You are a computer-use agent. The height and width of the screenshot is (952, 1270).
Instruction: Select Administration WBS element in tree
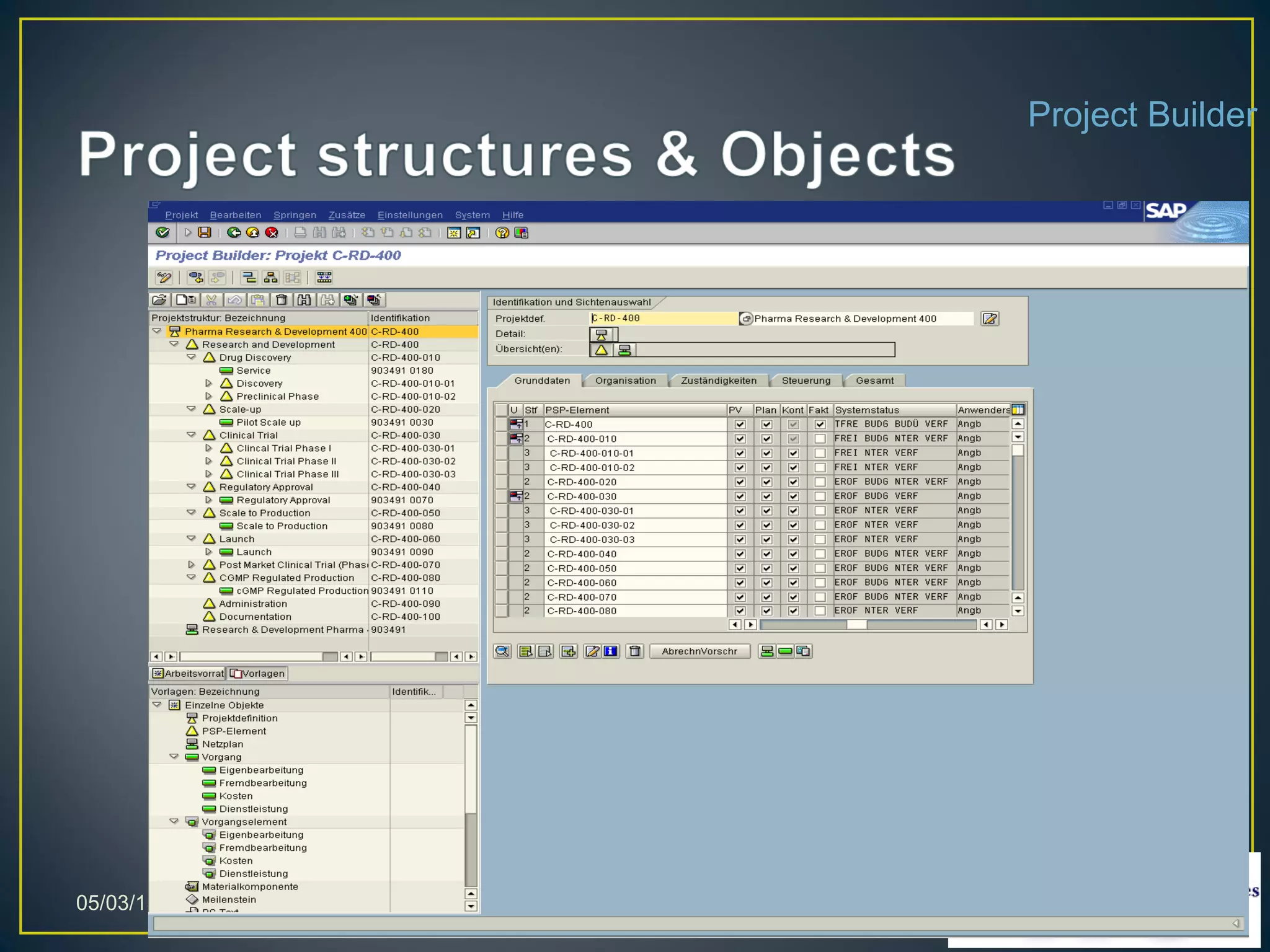(253, 604)
